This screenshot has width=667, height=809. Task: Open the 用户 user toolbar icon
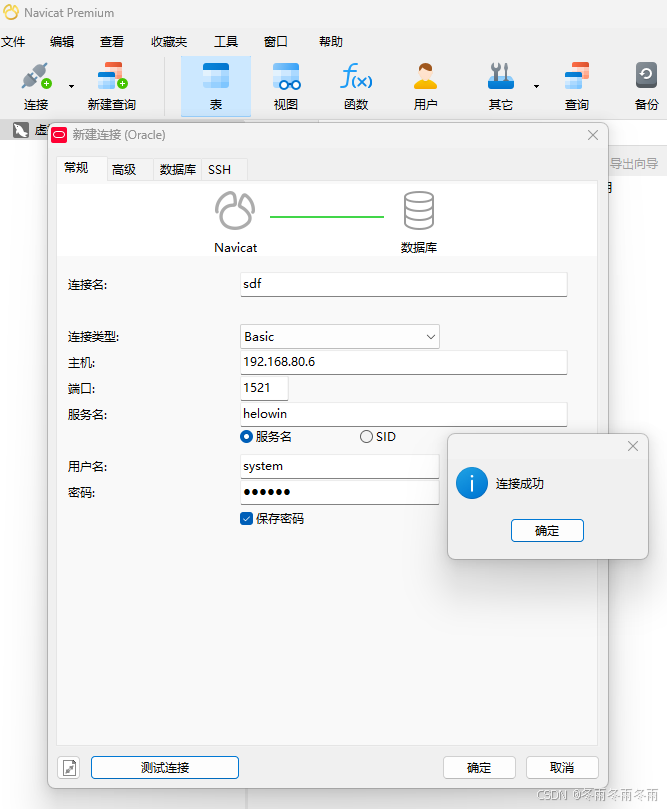pyautogui.click(x=425, y=86)
